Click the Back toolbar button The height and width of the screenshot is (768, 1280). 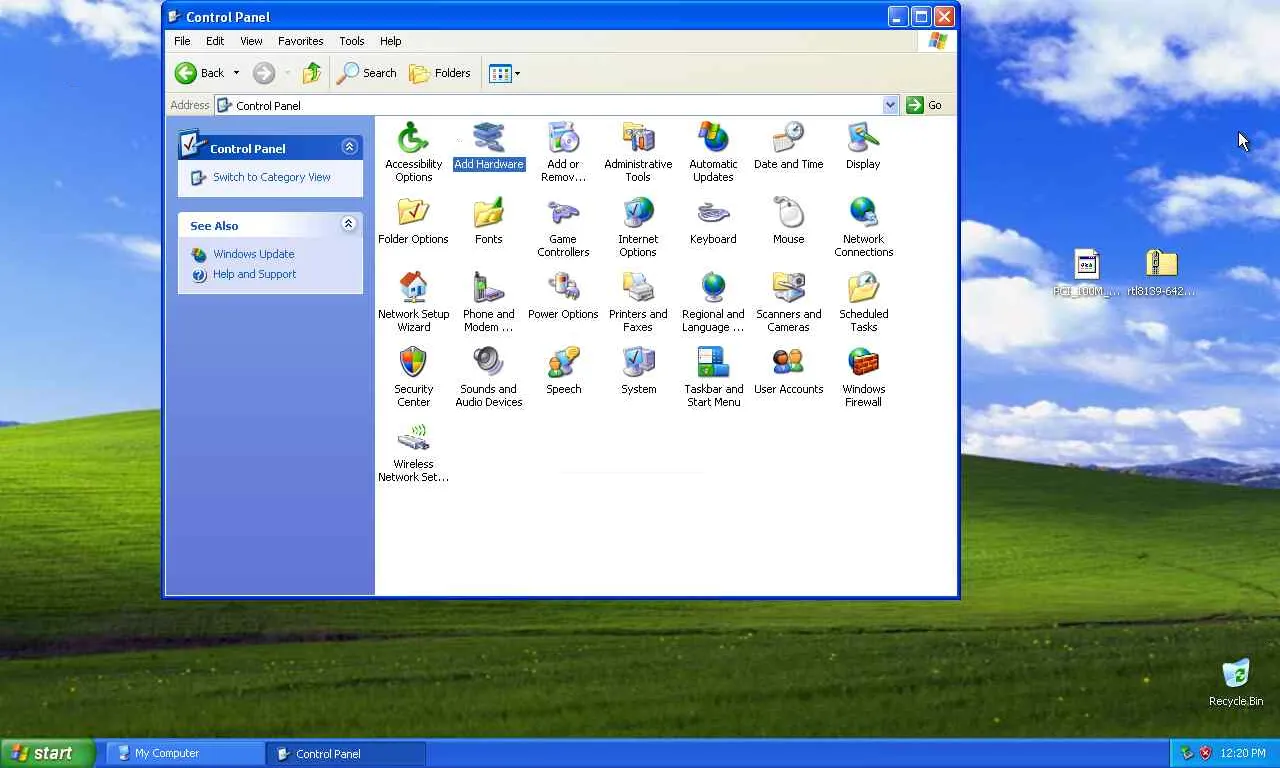coord(200,73)
